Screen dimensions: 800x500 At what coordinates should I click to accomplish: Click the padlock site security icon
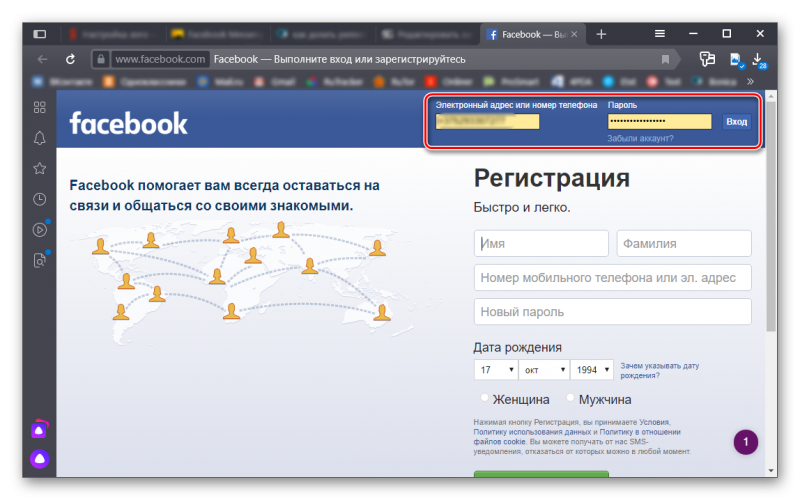pos(101,59)
